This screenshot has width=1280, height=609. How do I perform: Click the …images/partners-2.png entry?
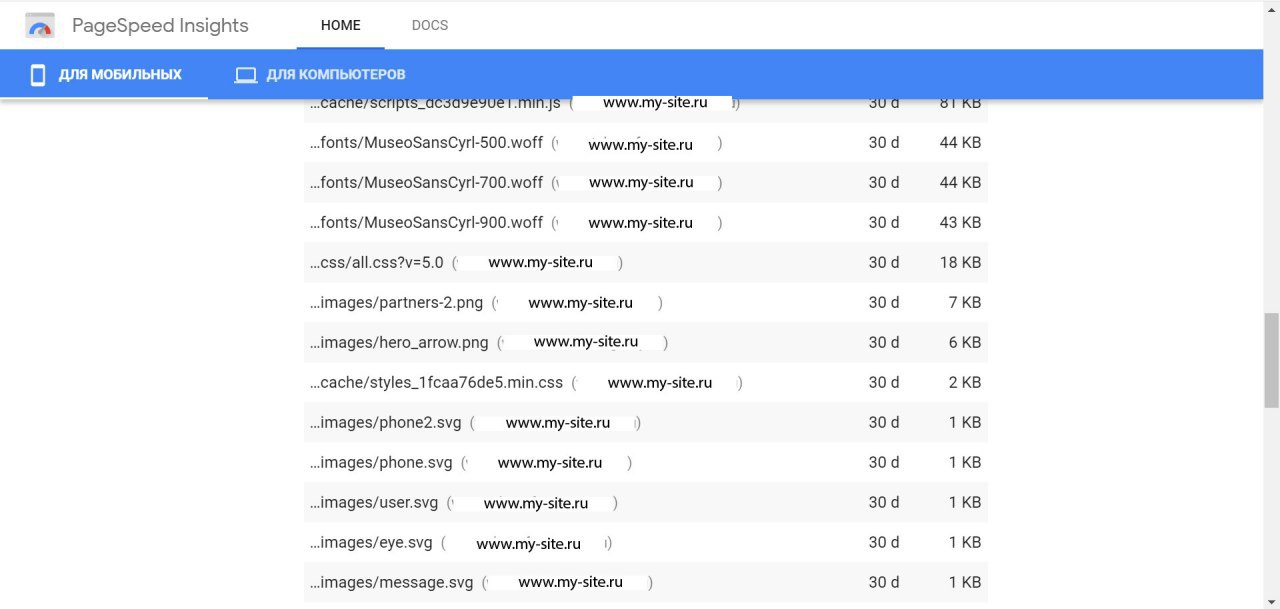pos(397,302)
